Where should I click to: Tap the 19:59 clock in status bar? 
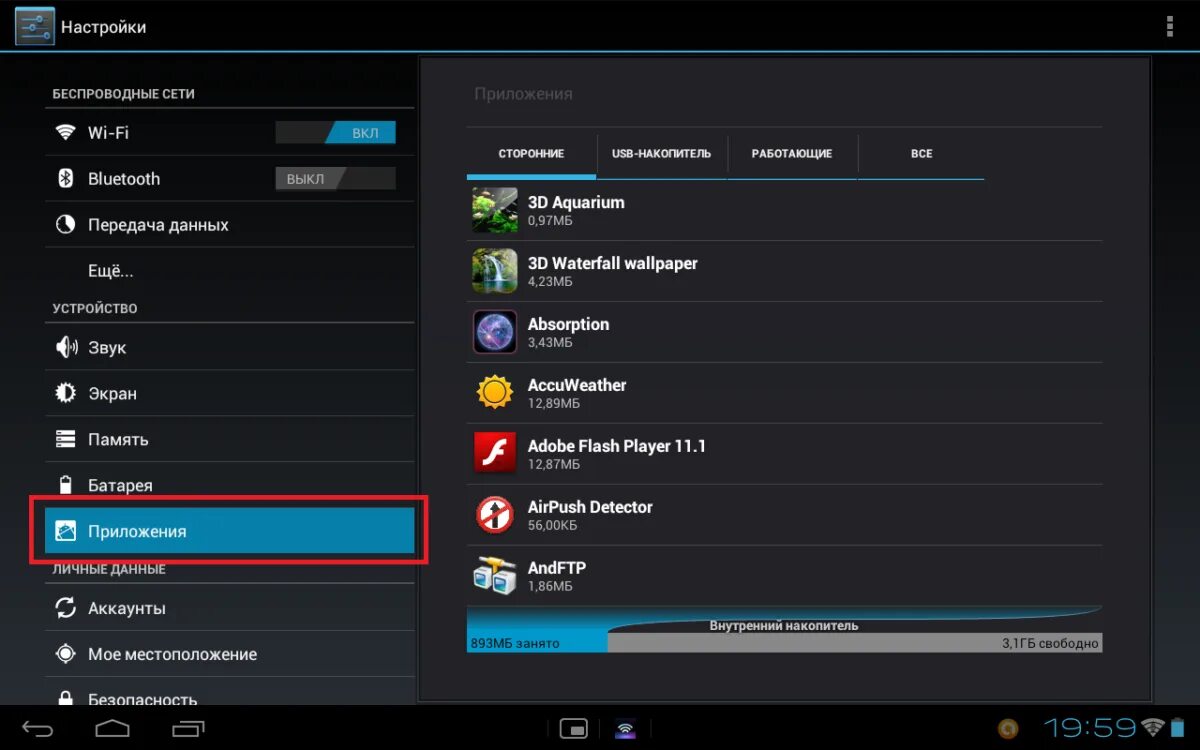coord(1090,727)
